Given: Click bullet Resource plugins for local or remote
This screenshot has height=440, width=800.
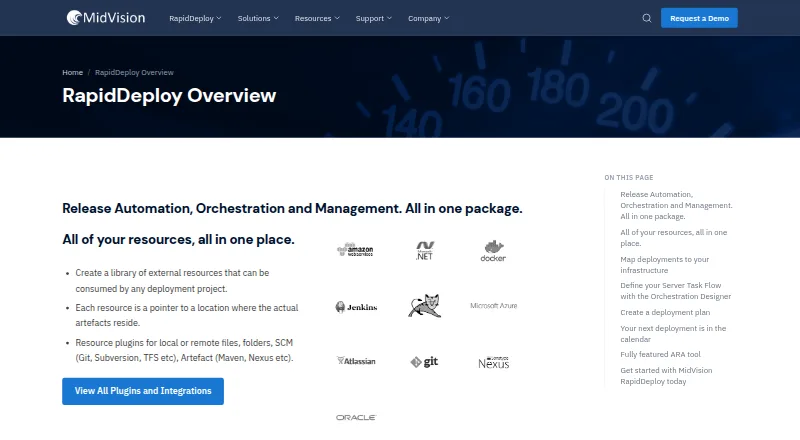Looking at the screenshot, I should [x=184, y=350].
